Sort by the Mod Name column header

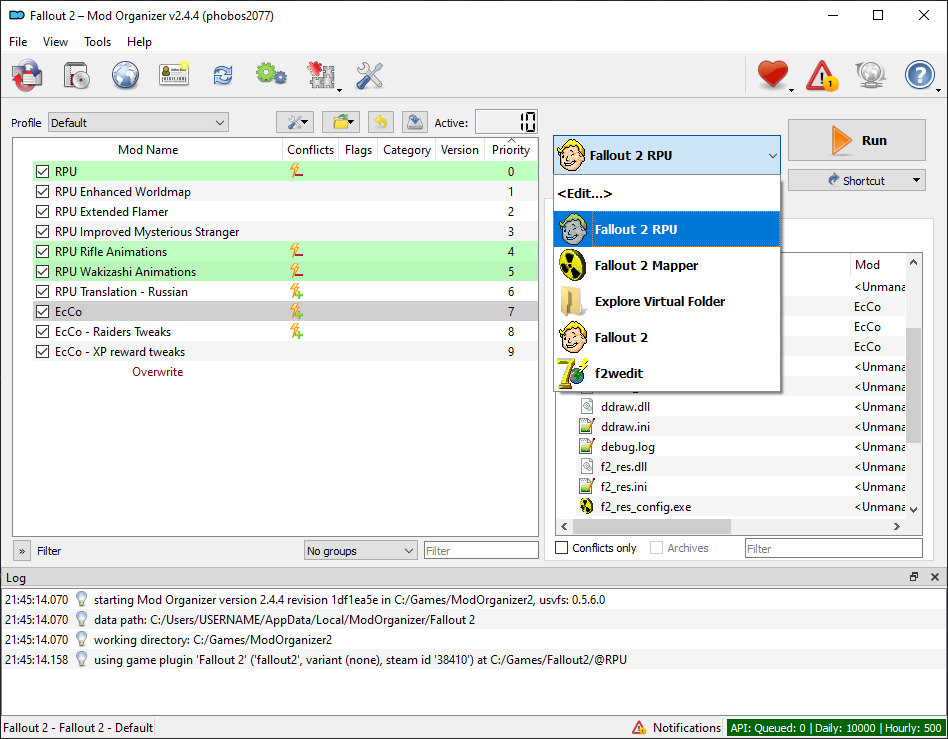tap(148, 149)
